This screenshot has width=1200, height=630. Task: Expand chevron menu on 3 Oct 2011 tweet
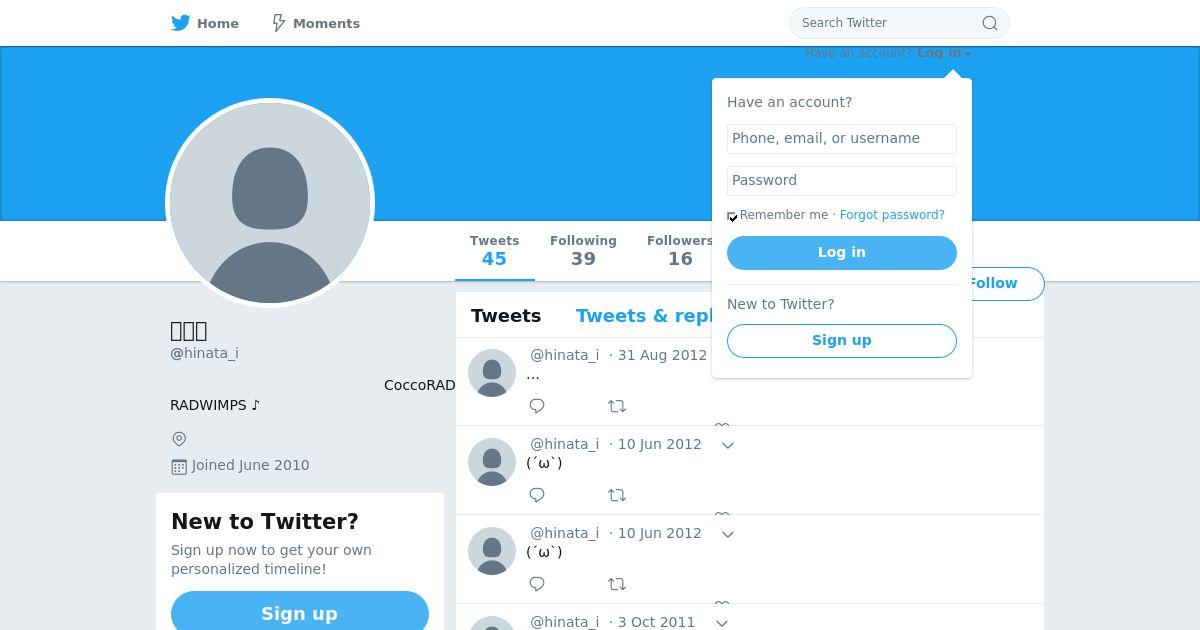pyautogui.click(x=722, y=623)
